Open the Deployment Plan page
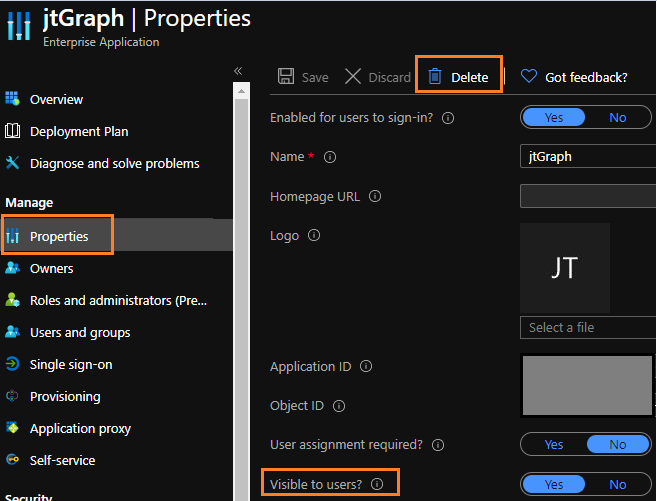 (79, 132)
